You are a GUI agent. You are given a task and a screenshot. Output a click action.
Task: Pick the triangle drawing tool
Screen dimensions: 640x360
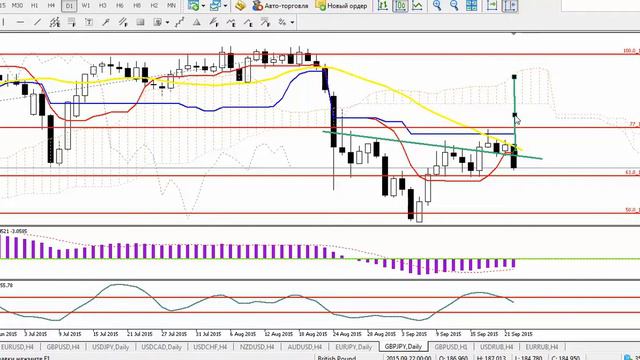coord(196,22)
